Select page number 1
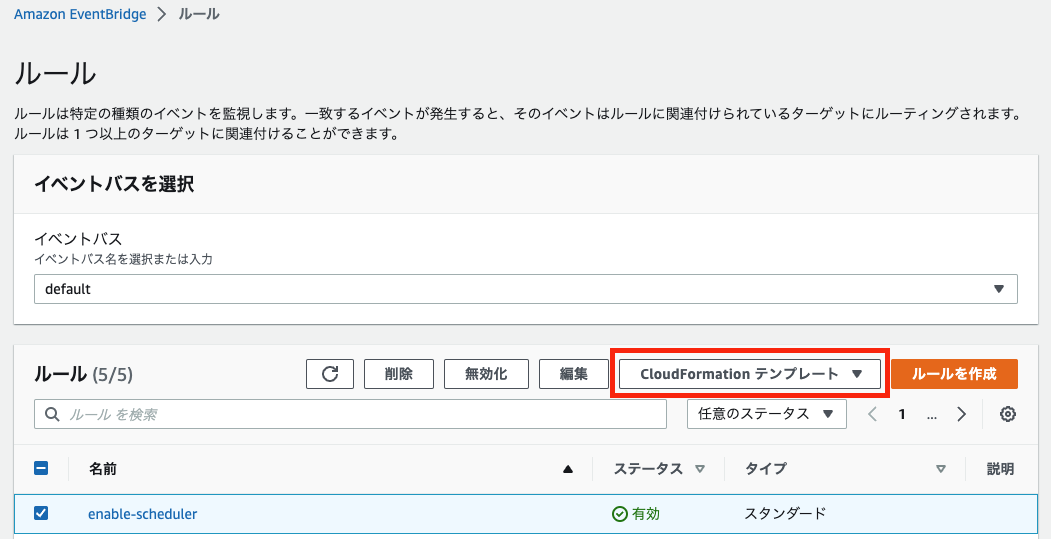 pos(902,414)
